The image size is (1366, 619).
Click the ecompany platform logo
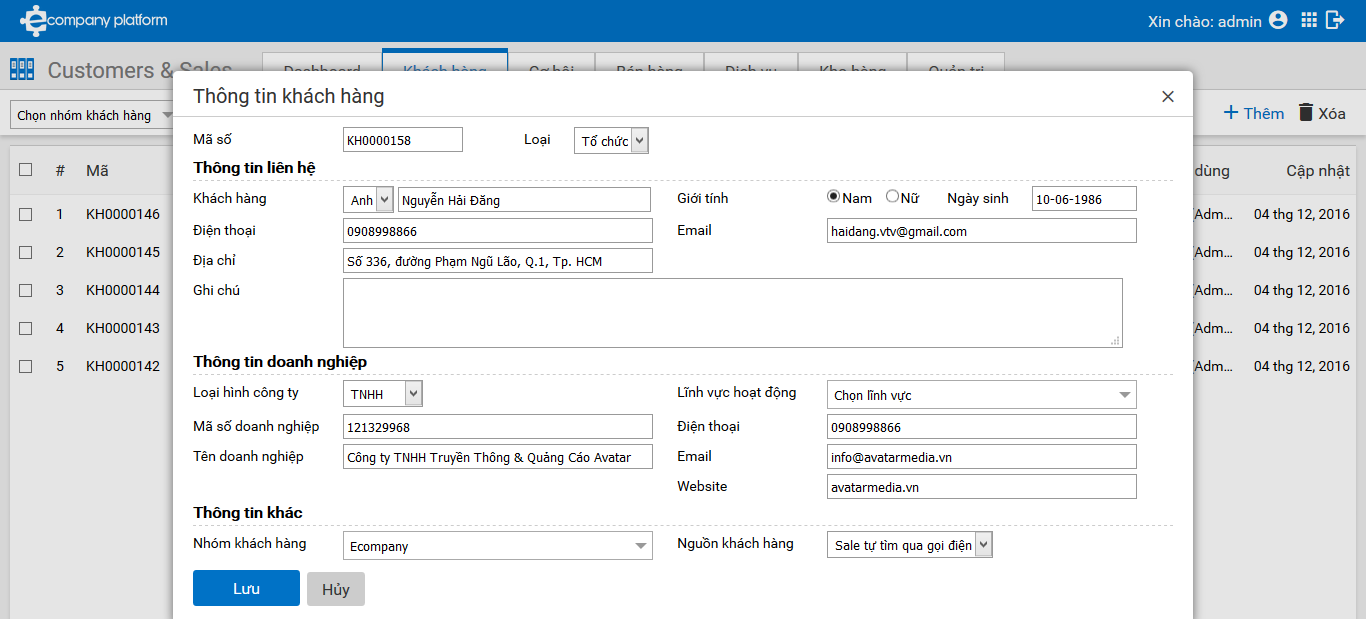coord(93,20)
